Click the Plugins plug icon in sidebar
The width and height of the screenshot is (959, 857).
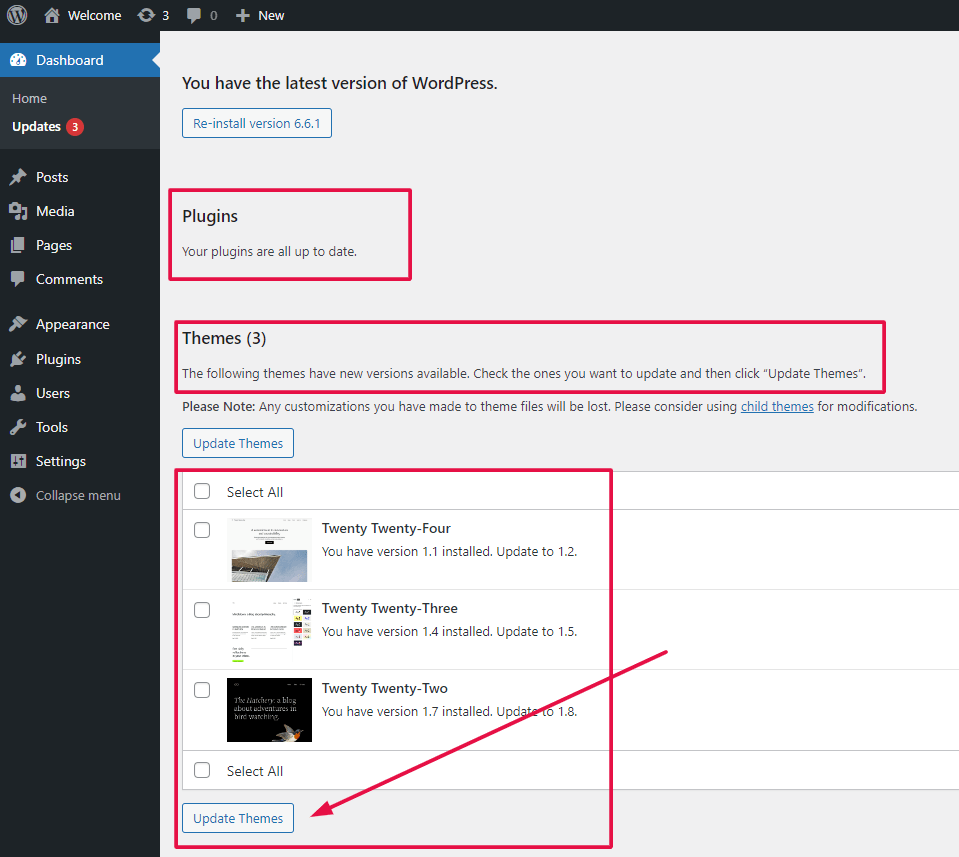pos(18,359)
